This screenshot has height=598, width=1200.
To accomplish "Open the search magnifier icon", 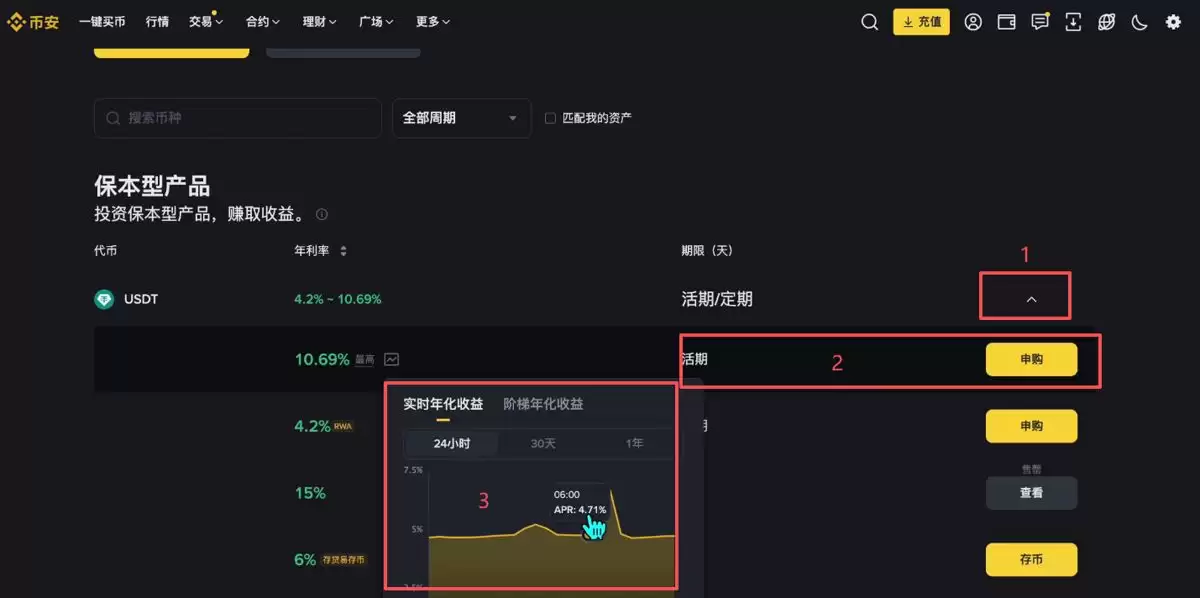I will [x=869, y=21].
